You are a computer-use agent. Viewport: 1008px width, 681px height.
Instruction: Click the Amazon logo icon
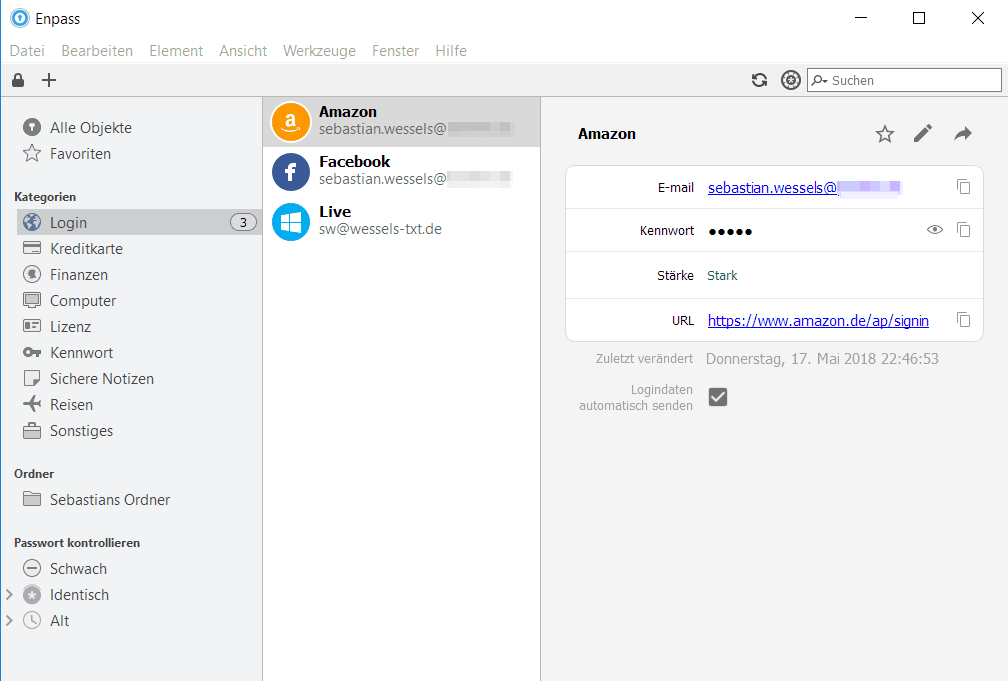291,122
